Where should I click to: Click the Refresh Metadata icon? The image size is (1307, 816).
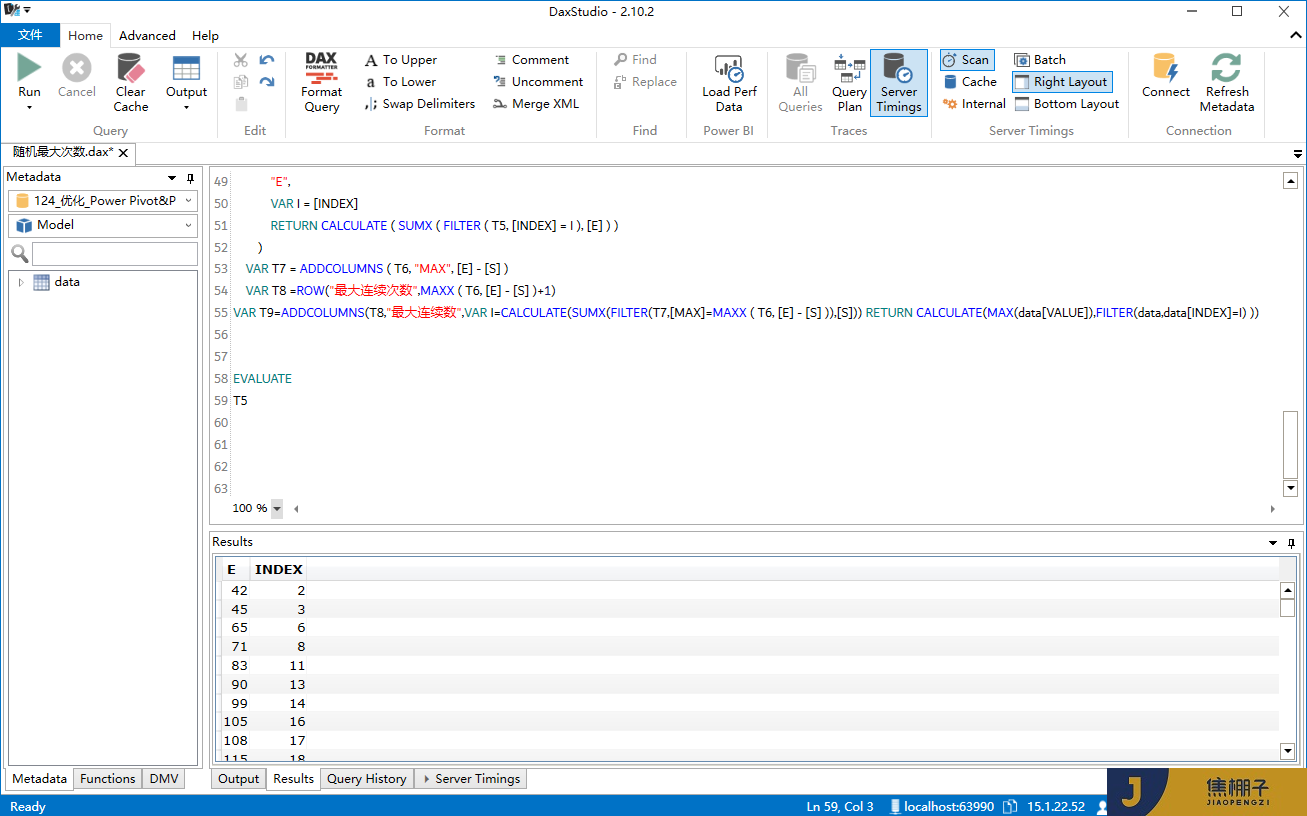(x=1227, y=68)
